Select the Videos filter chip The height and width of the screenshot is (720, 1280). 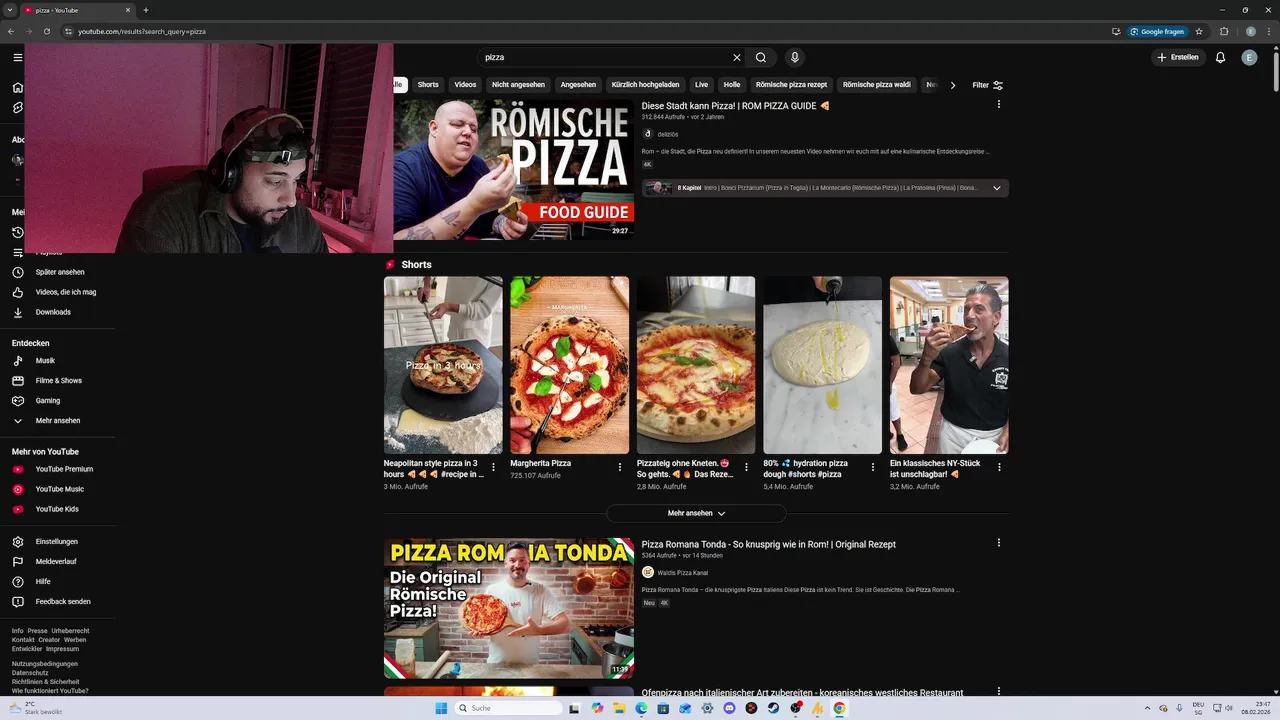pyautogui.click(x=465, y=85)
